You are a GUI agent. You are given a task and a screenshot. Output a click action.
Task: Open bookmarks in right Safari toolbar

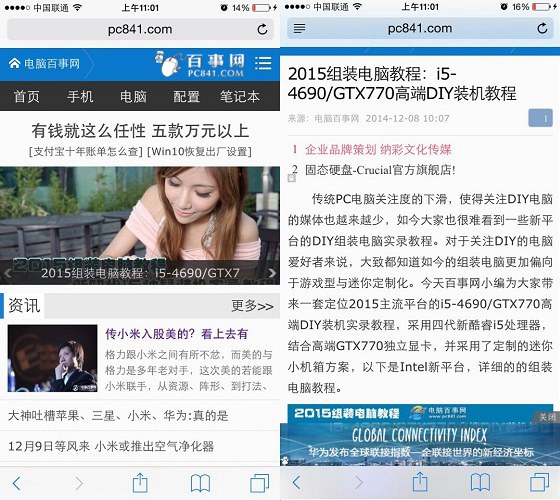click(x=480, y=482)
